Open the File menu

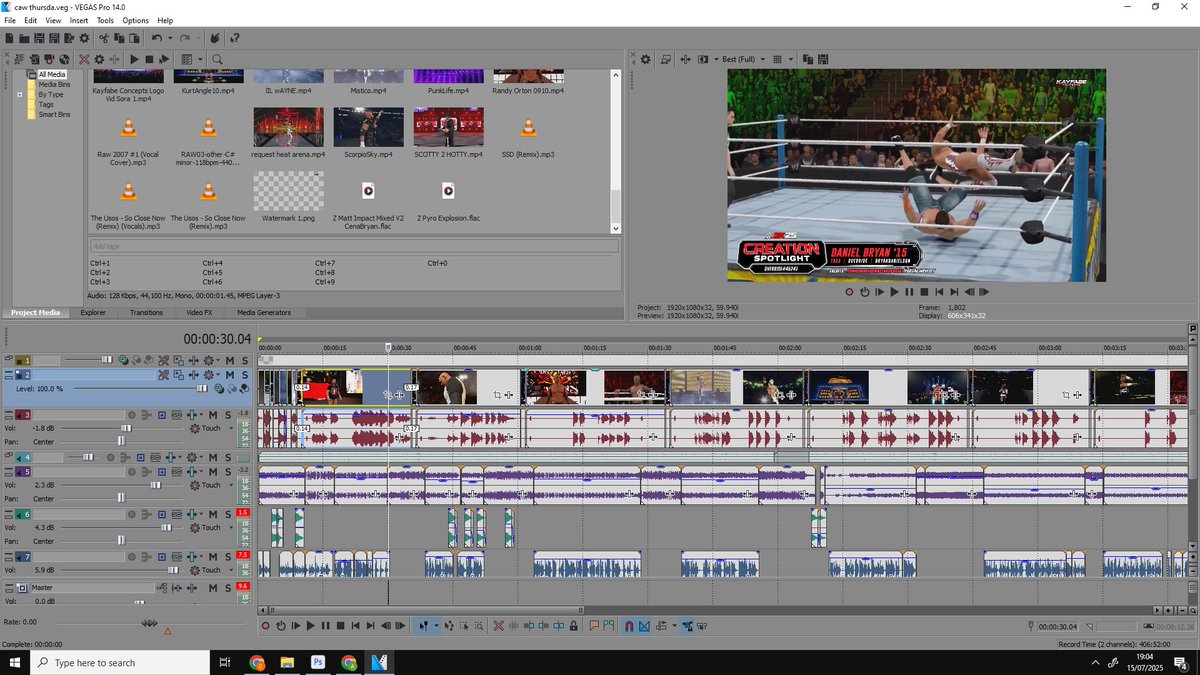[10, 20]
